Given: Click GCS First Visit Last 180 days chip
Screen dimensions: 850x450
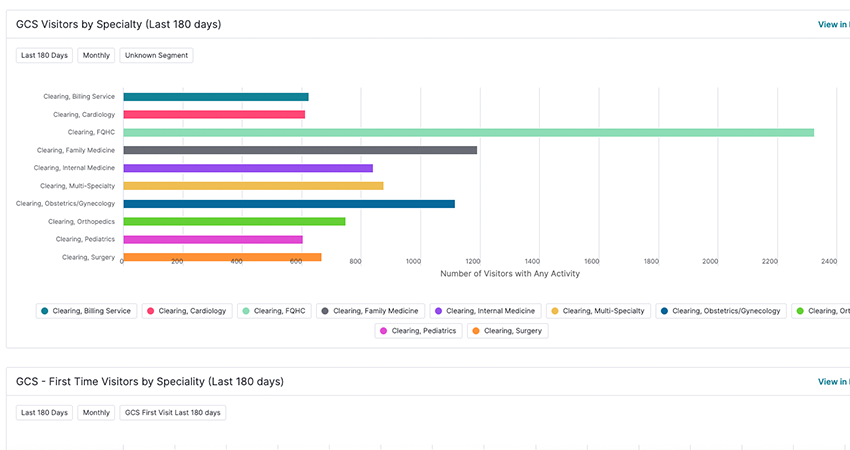Looking at the screenshot, I should 172,413.
